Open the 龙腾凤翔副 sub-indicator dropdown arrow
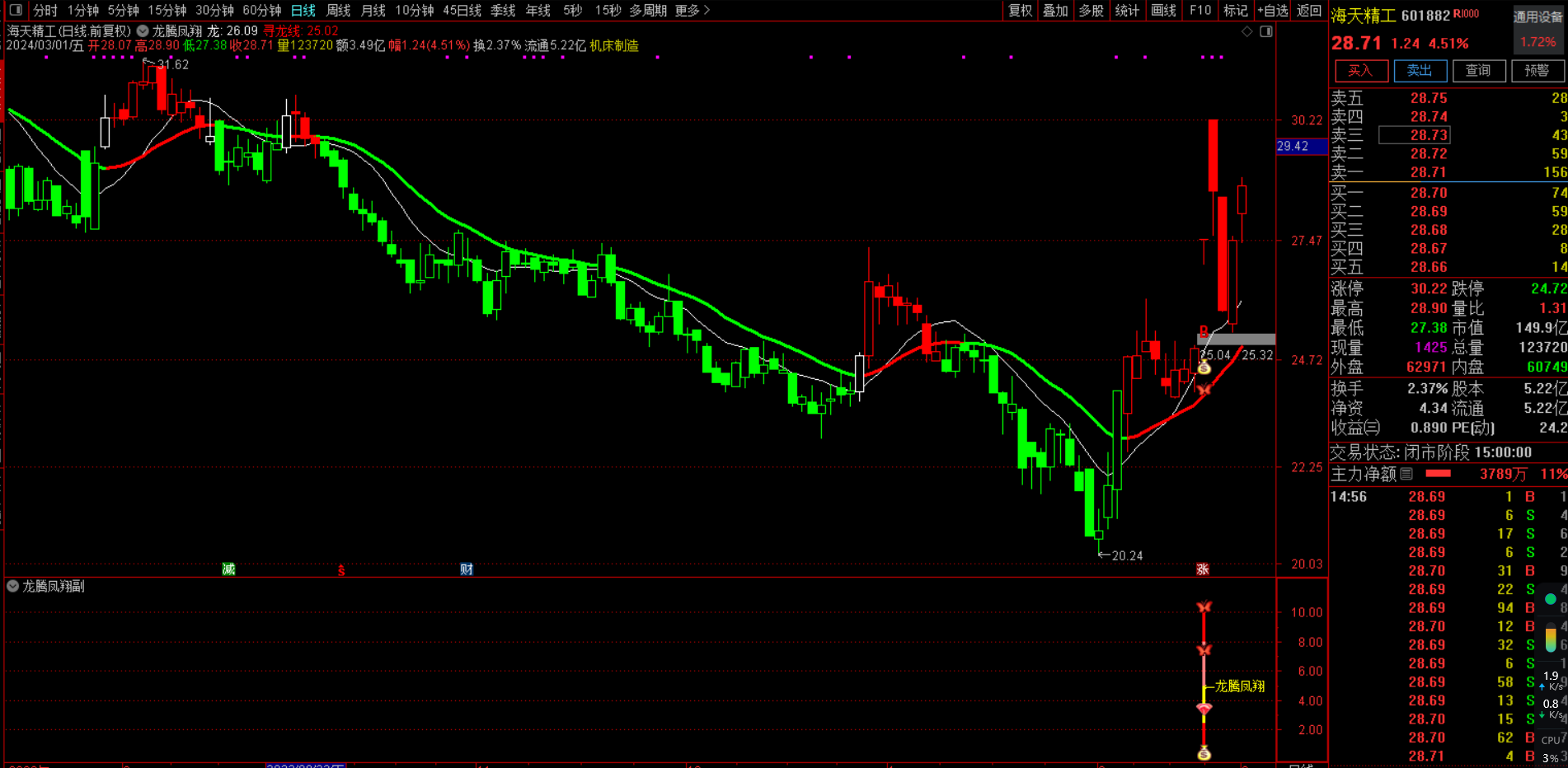The image size is (1568, 768). tap(12, 586)
